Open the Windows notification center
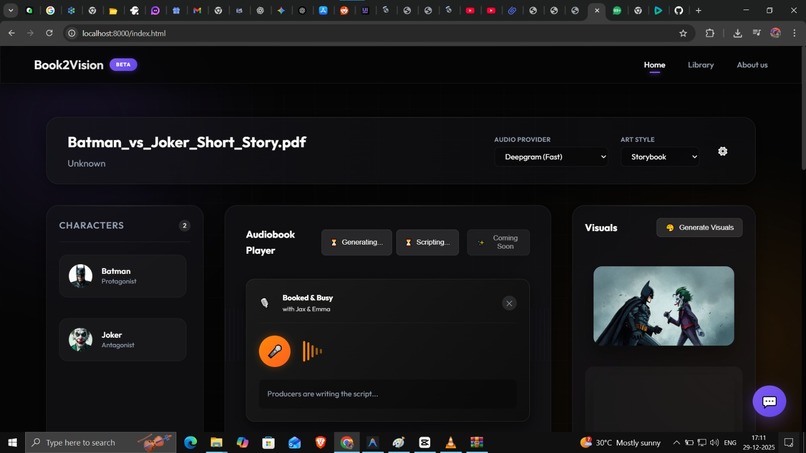 [x=789, y=442]
